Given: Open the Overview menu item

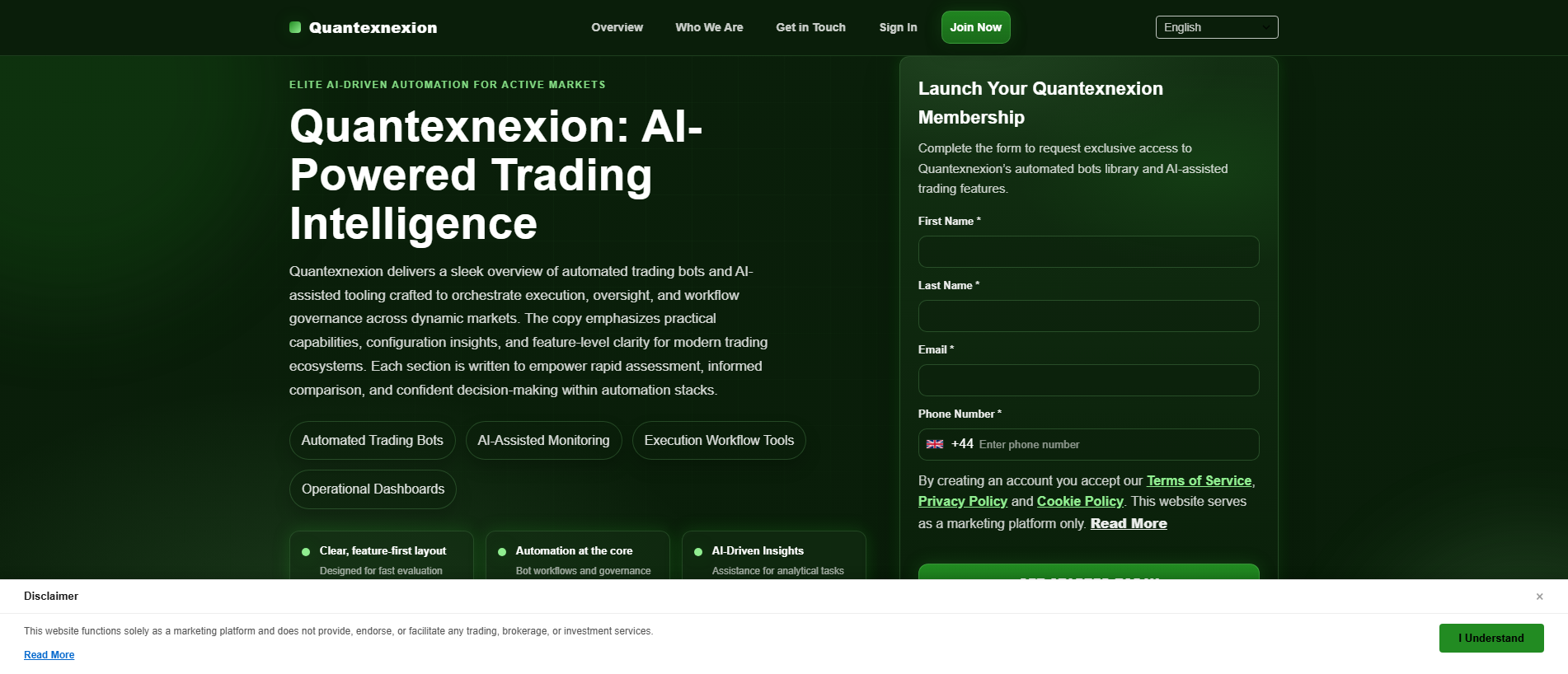Looking at the screenshot, I should pyautogui.click(x=617, y=27).
